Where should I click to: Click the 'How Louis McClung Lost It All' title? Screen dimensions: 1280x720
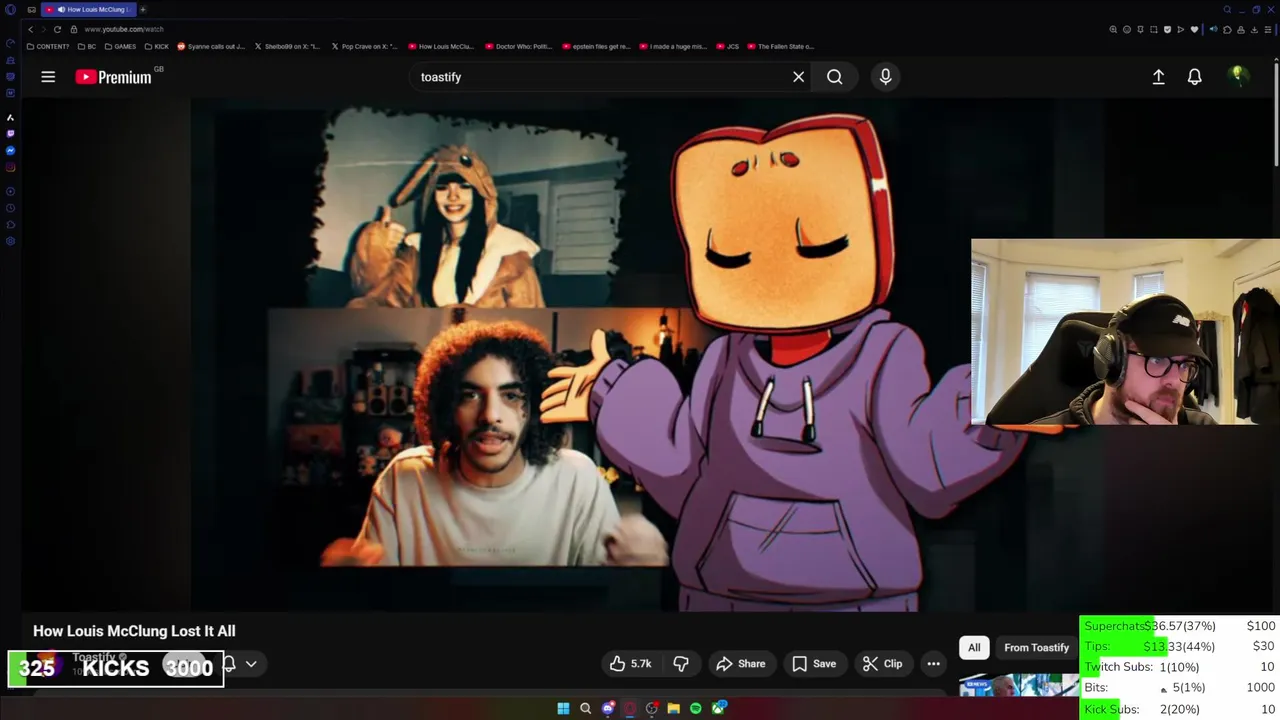[134, 631]
